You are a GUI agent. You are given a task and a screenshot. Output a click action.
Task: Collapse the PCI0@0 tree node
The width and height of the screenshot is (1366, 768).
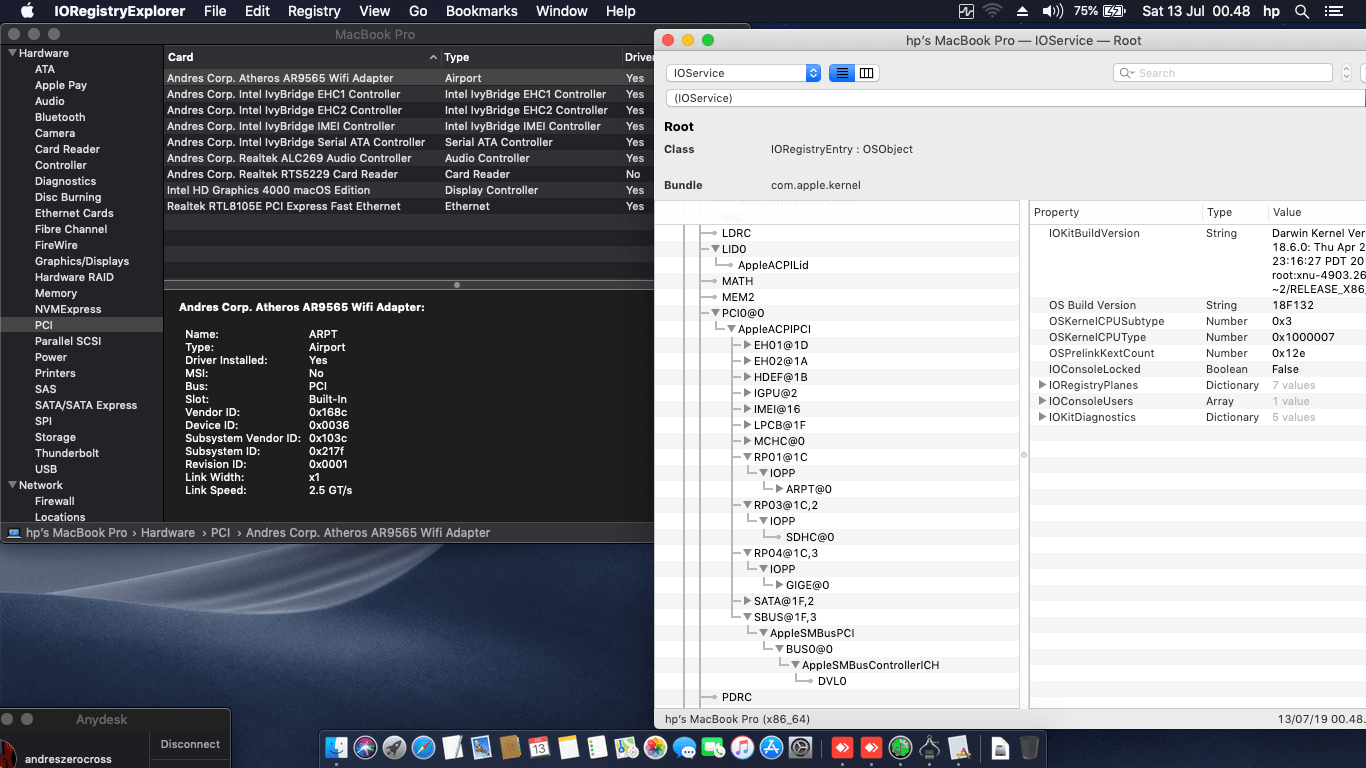pyautogui.click(x=715, y=313)
